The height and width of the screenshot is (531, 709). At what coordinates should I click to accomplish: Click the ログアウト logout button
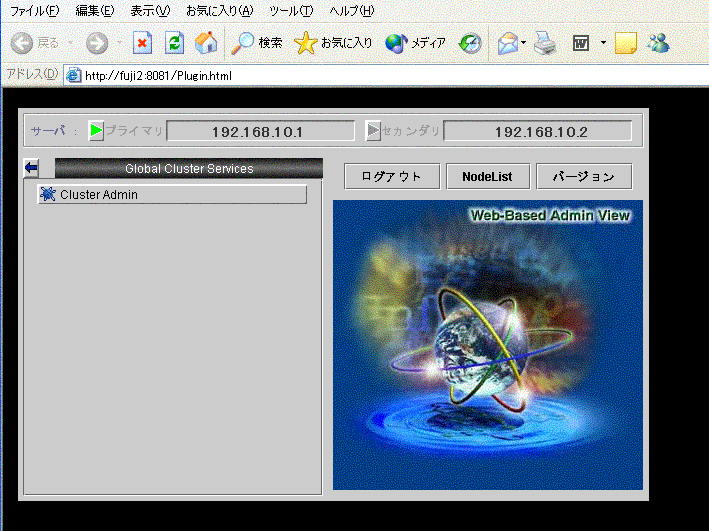pos(392,176)
